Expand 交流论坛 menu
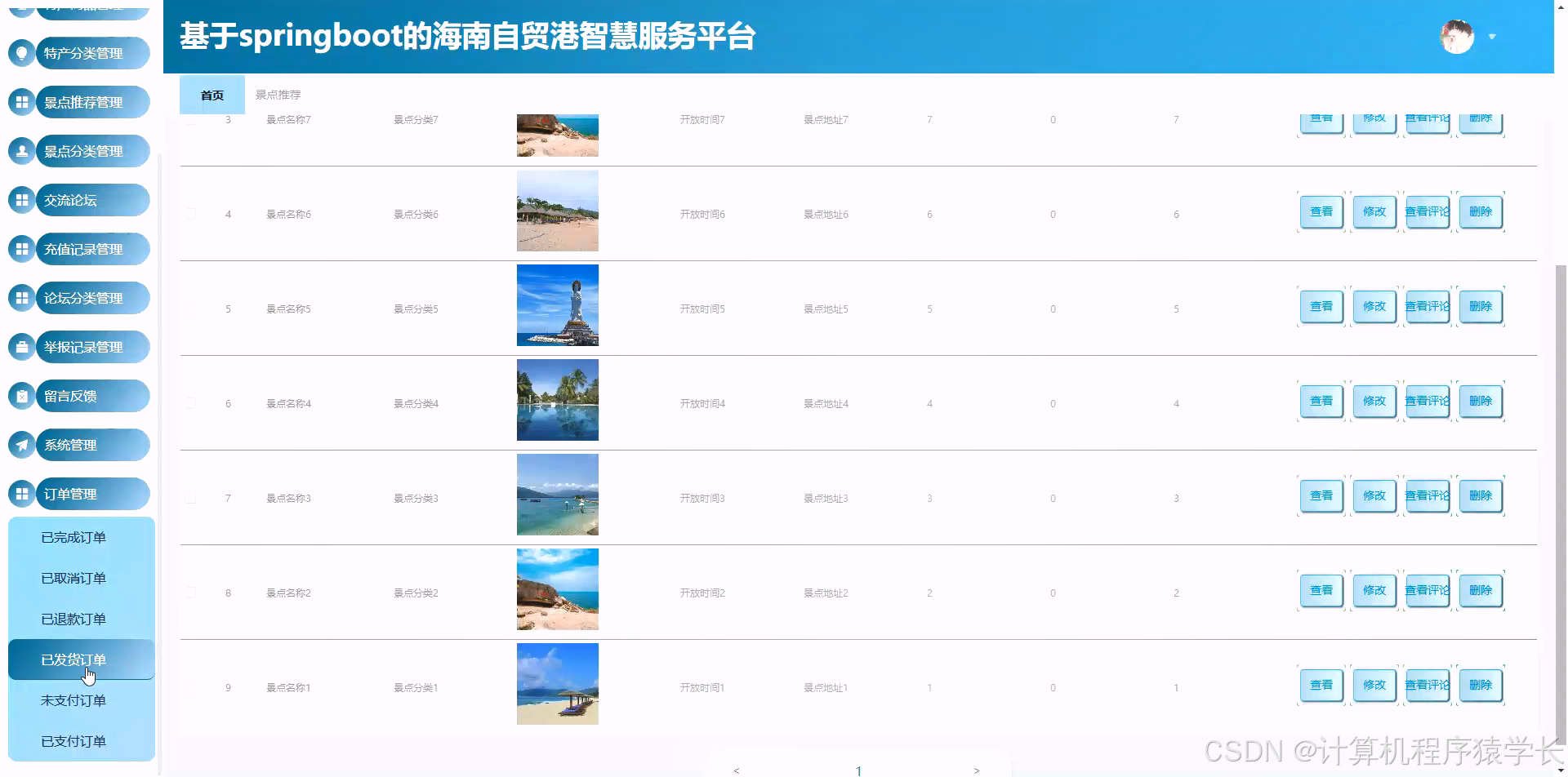The height and width of the screenshot is (777, 1568). coord(92,200)
